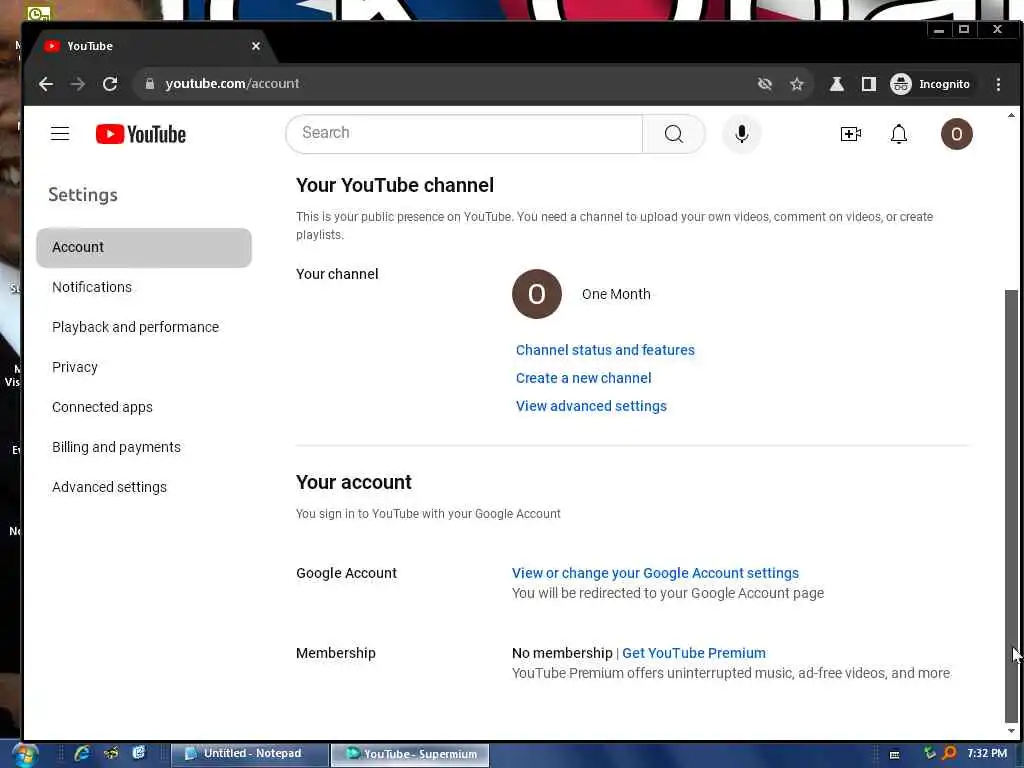This screenshot has height=768, width=1024.
Task: Focus the YouTube Search field
Action: (x=465, y=133)
